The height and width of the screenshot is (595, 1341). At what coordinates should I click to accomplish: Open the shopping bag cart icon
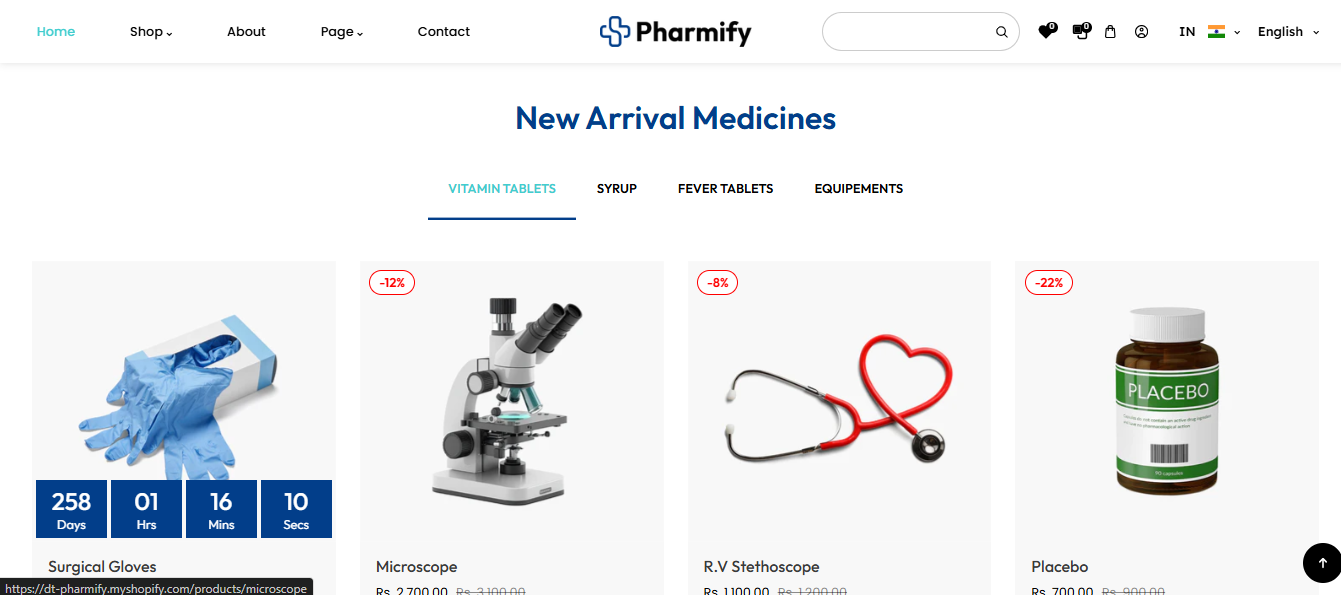point(1110,31)
